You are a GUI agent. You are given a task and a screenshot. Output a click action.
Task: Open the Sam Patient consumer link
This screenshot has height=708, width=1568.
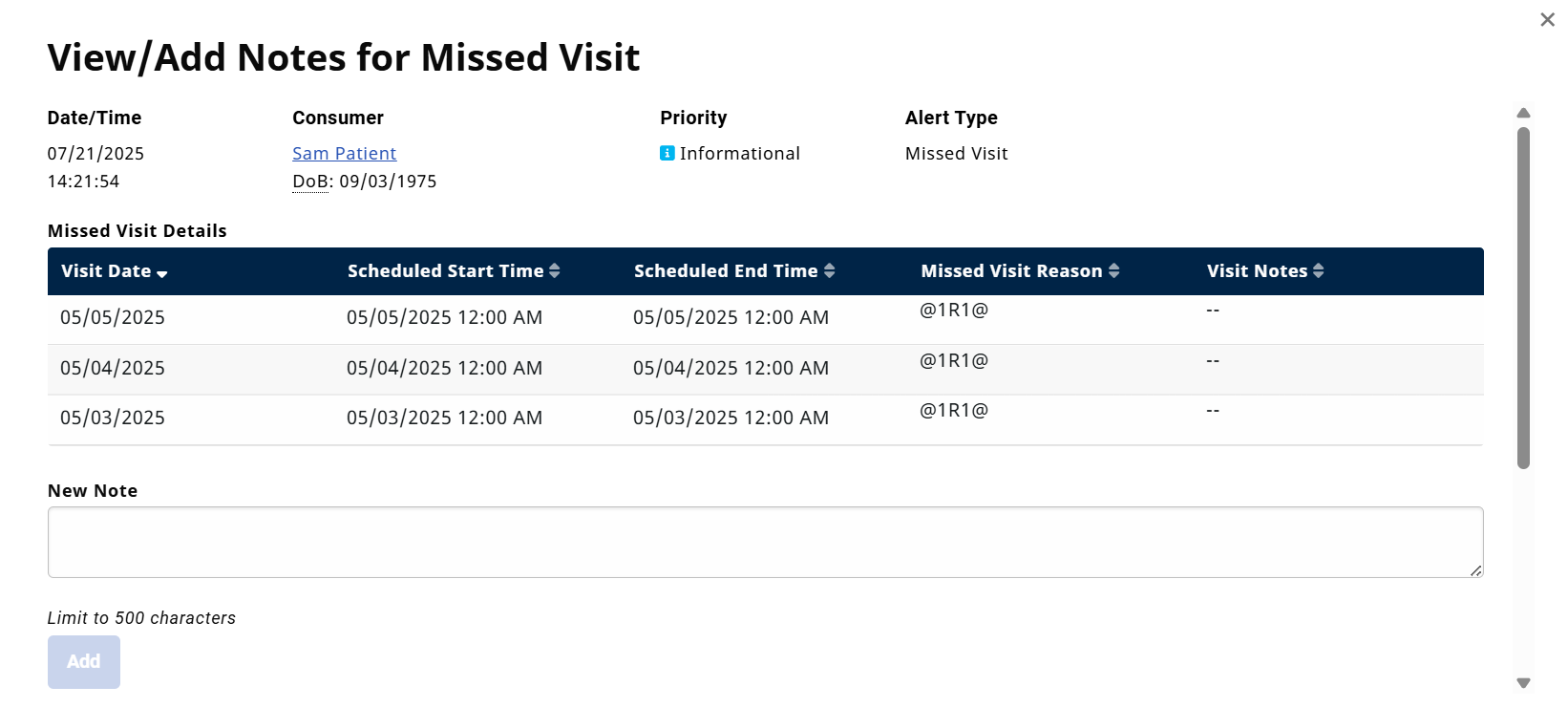click(x=344, y=154)
